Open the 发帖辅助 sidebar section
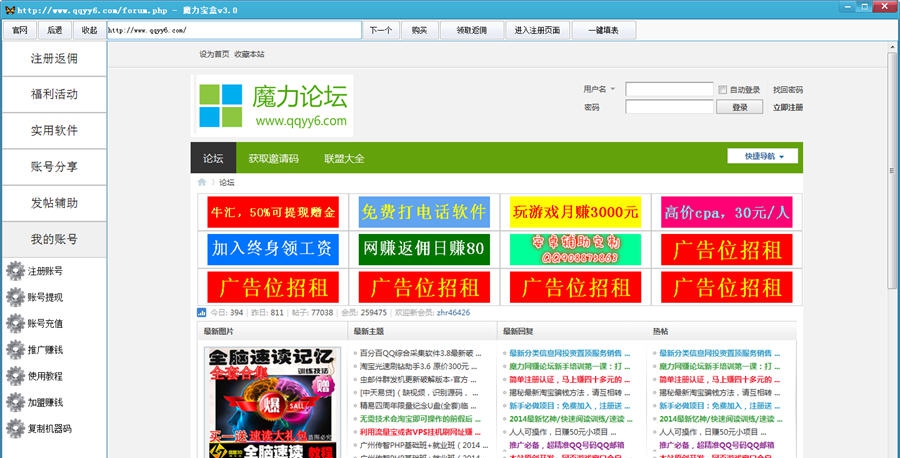Screen dimensions: 900x458 pyautogui.click(x=54, y=203)
